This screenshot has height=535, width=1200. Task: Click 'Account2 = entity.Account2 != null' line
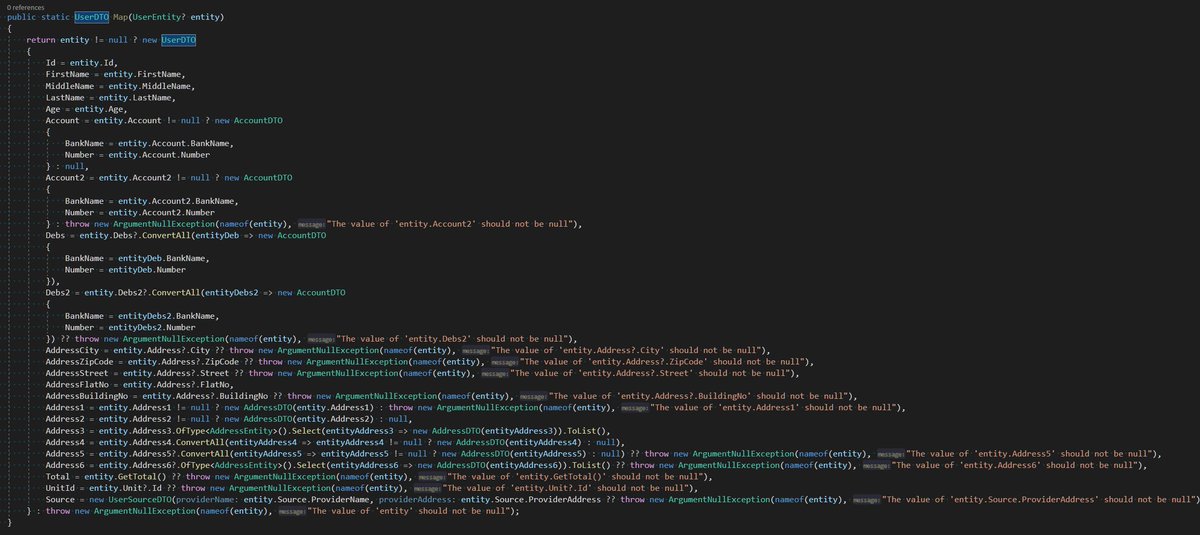169,179
